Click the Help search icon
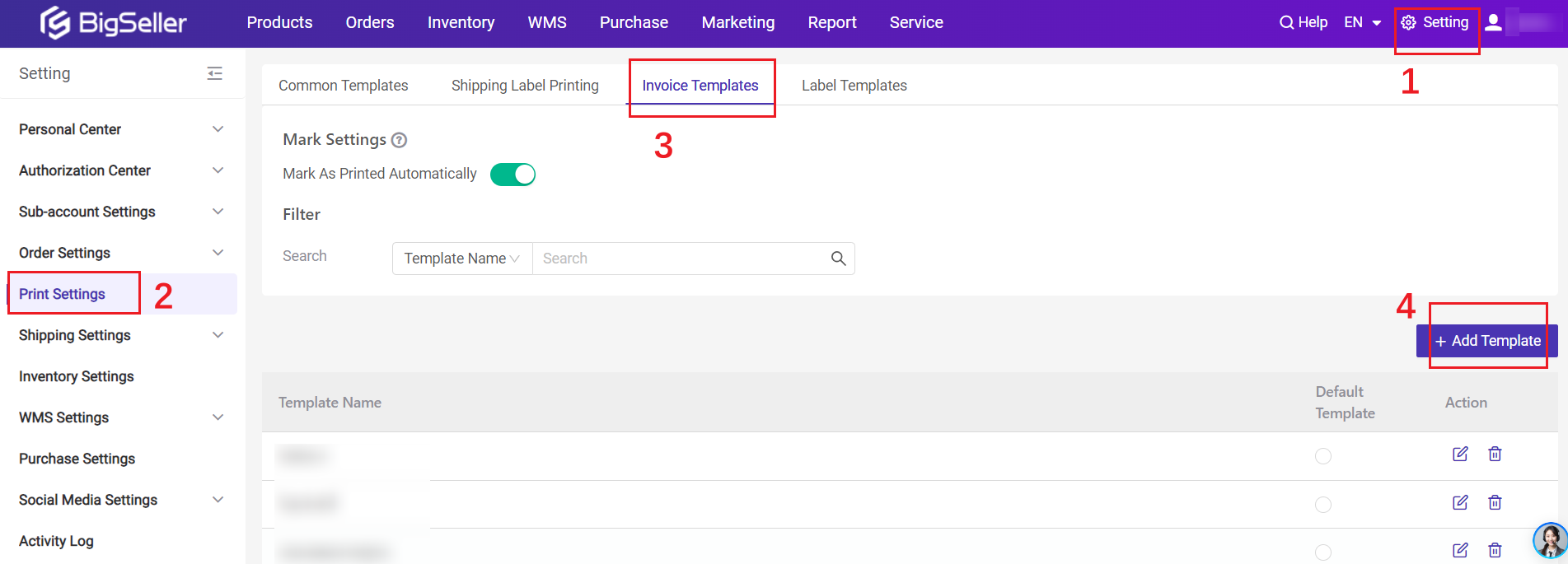Screen dimensions: 1568x564 1286,23
